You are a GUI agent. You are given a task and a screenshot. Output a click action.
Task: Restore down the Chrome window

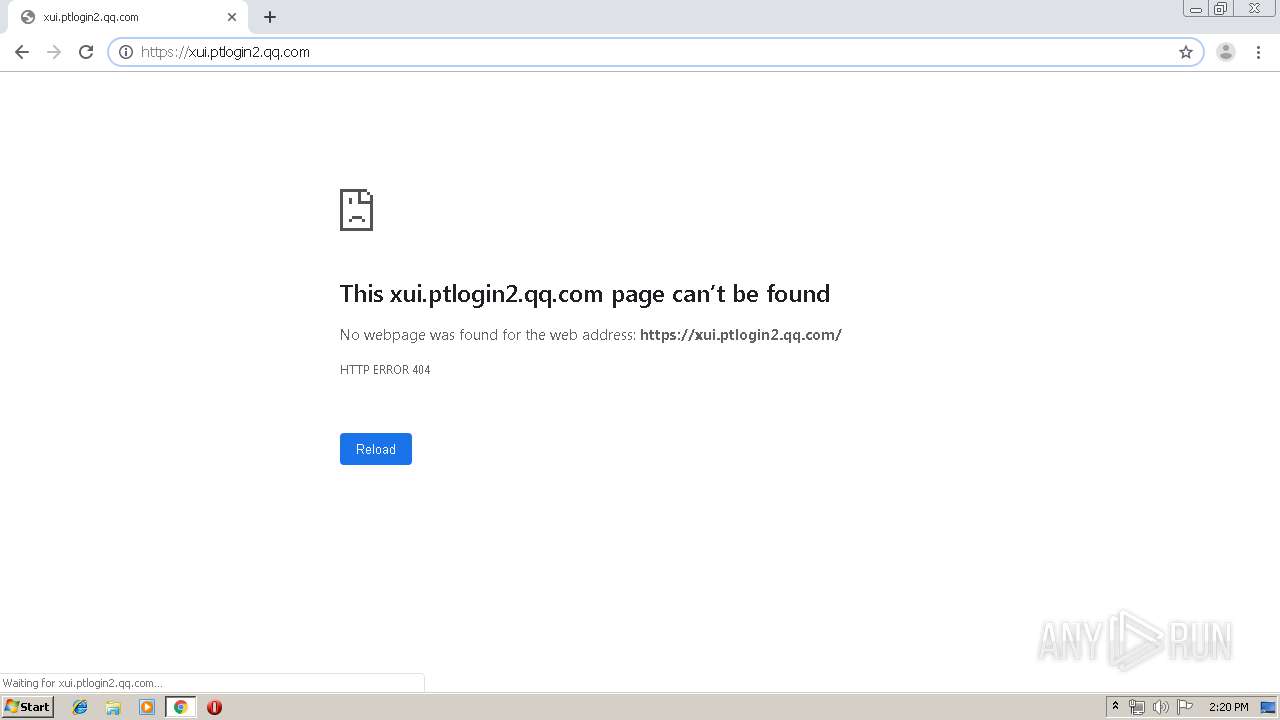1221,9
